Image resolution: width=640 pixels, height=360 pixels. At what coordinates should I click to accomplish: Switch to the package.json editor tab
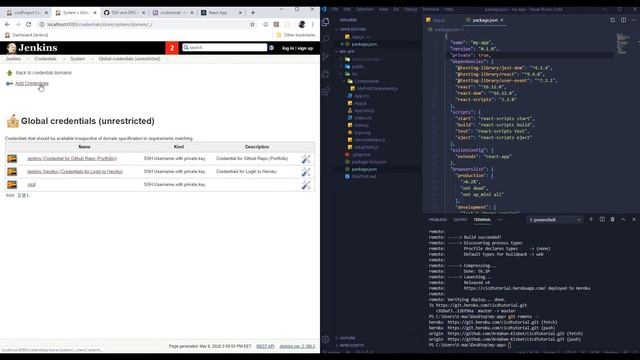click(x=484, y=20)
